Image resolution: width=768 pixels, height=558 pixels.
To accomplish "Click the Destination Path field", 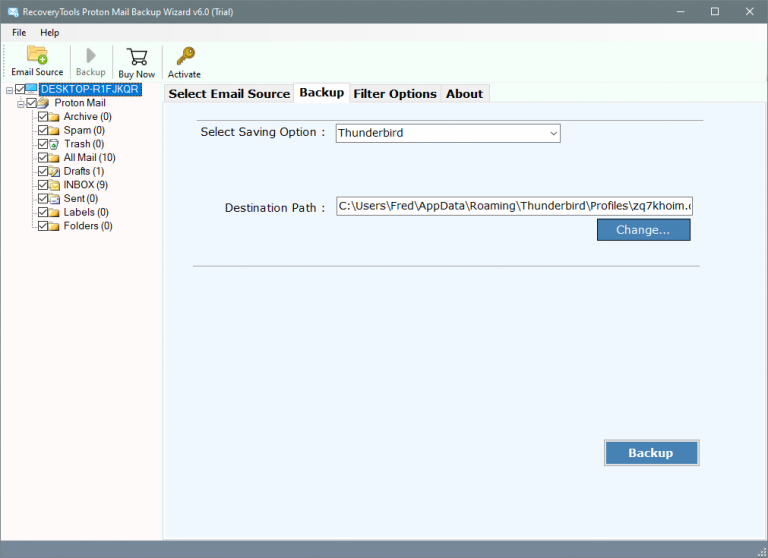I will tap(514, 206).
